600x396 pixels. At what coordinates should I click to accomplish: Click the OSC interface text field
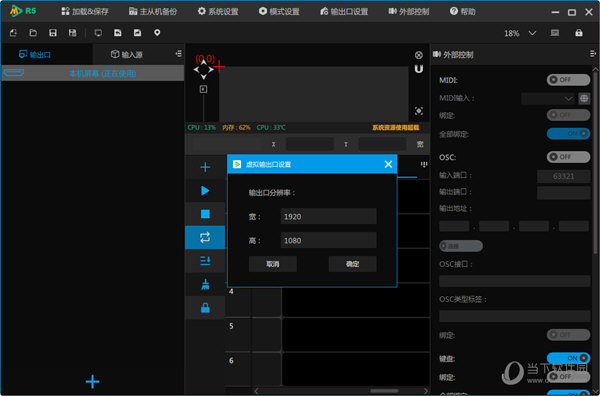(514, 281)
